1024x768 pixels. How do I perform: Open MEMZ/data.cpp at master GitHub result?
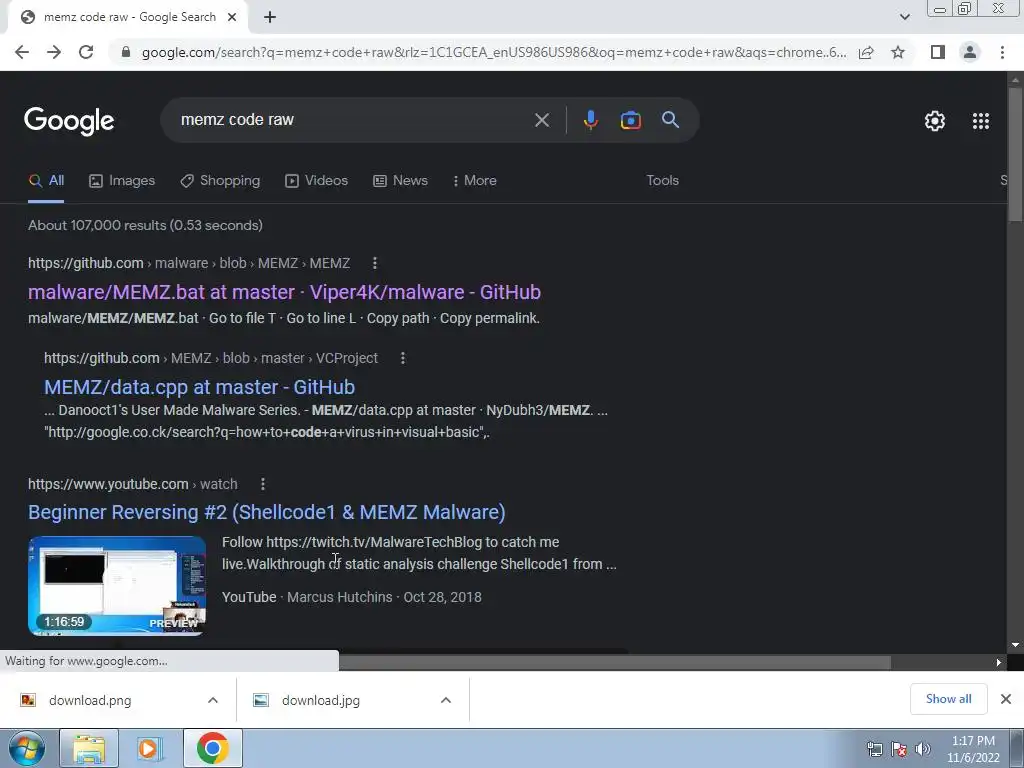pyautogui.click(x=199, y=387)
